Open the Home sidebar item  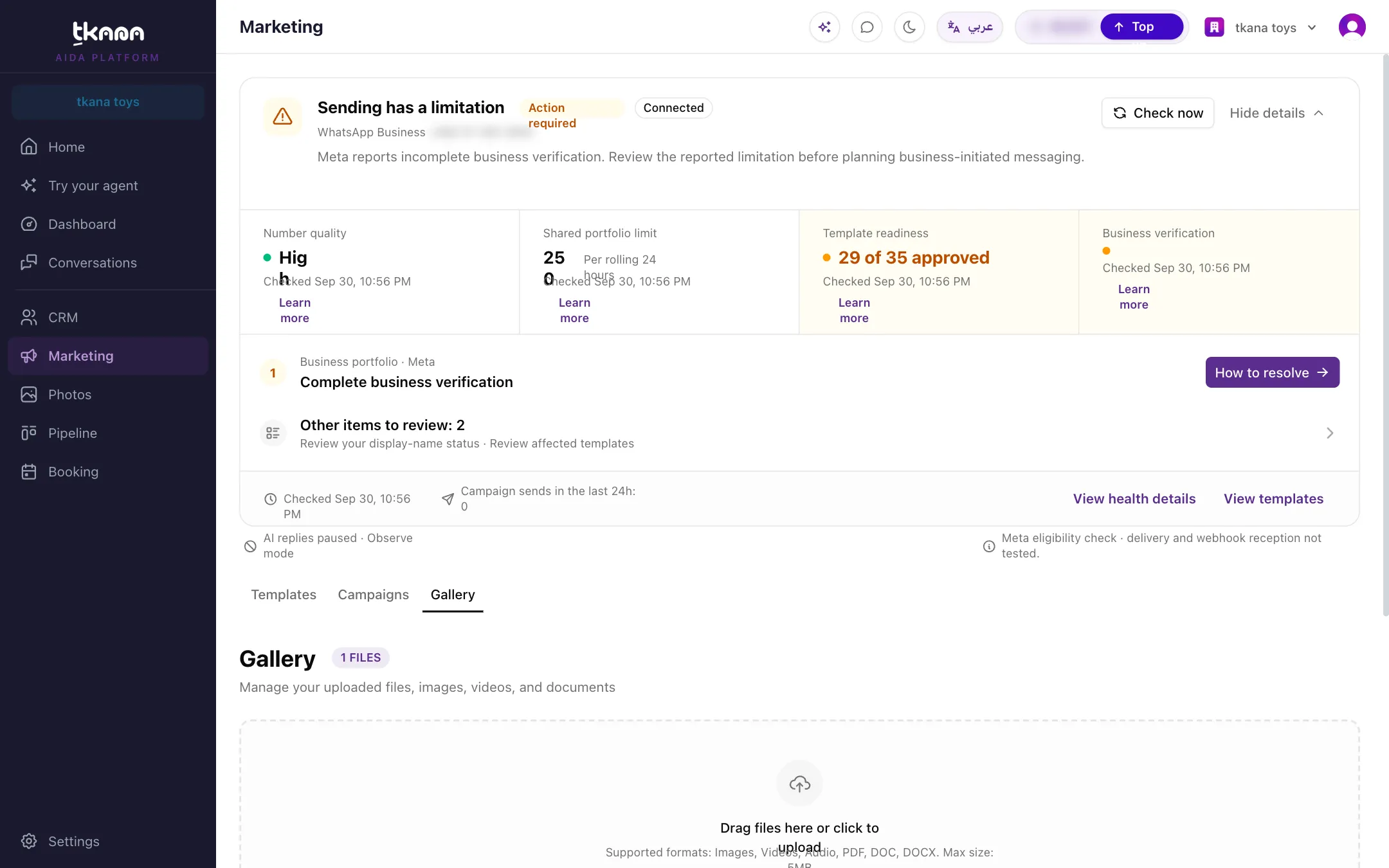(x=108, y=147)
